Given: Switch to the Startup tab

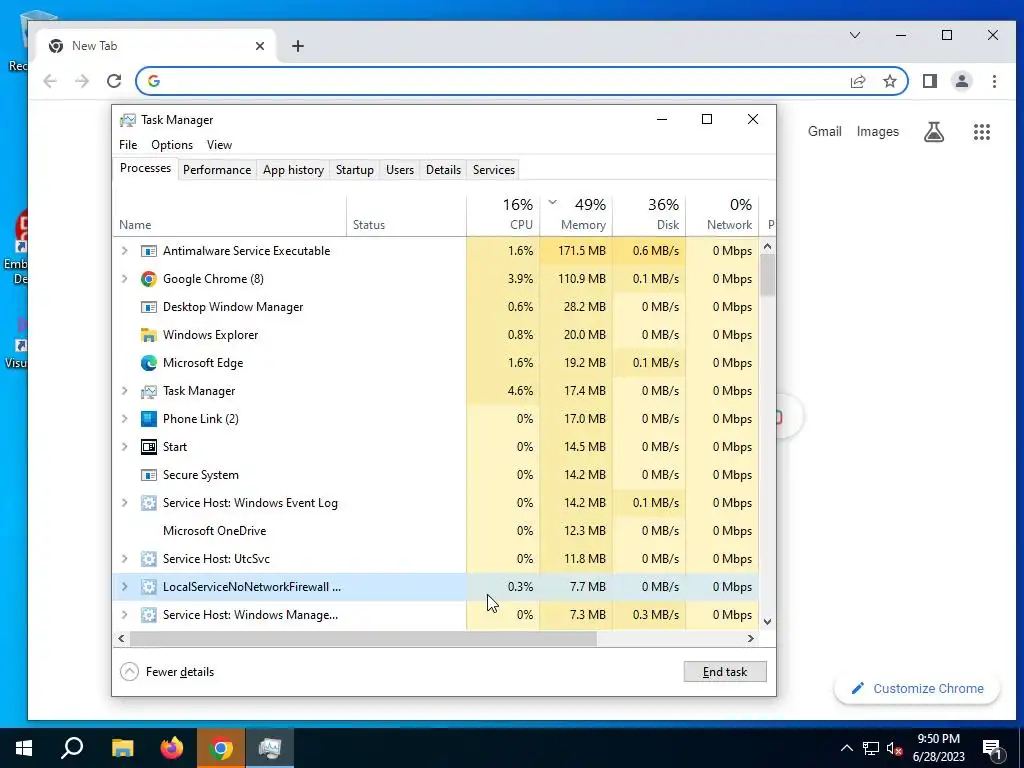Looking at the screenshot, I should pos(355,170).
